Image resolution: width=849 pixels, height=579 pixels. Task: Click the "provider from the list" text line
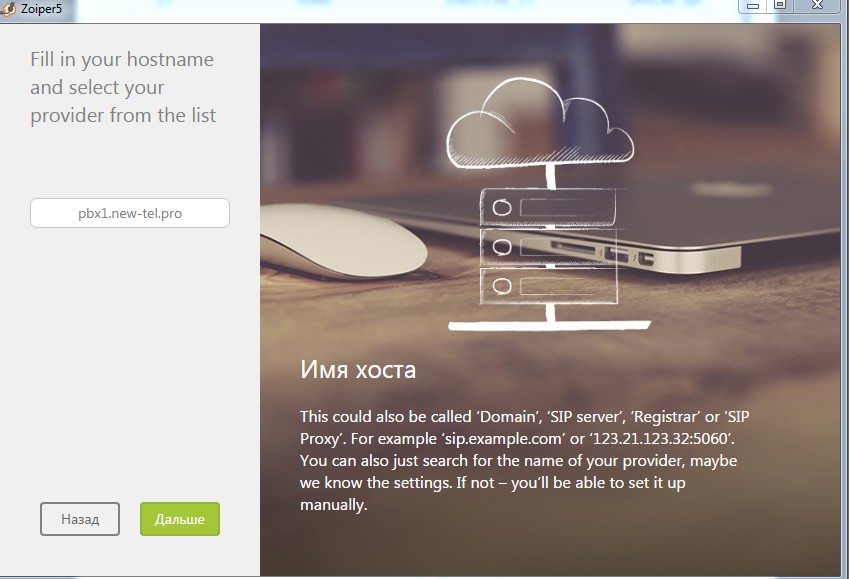pyautogui.click(x=123, y=115)
